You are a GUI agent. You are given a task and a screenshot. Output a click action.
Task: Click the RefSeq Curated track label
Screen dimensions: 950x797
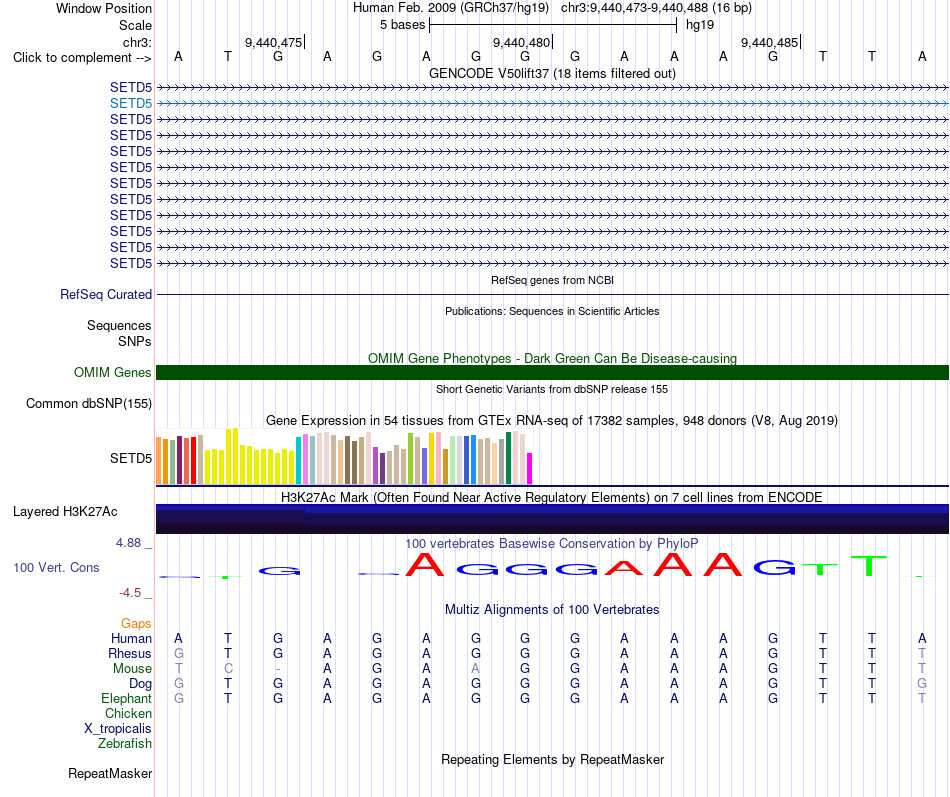pyautogui.click(x=106, y=295)
